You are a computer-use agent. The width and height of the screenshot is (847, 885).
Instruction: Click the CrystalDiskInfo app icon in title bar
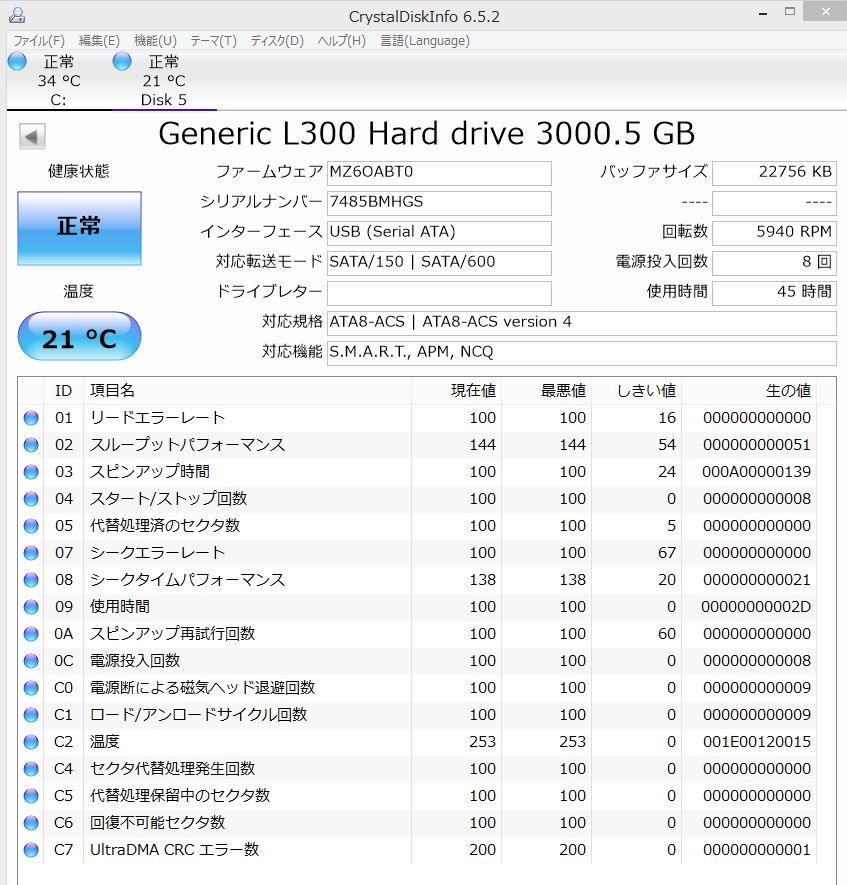16,15
